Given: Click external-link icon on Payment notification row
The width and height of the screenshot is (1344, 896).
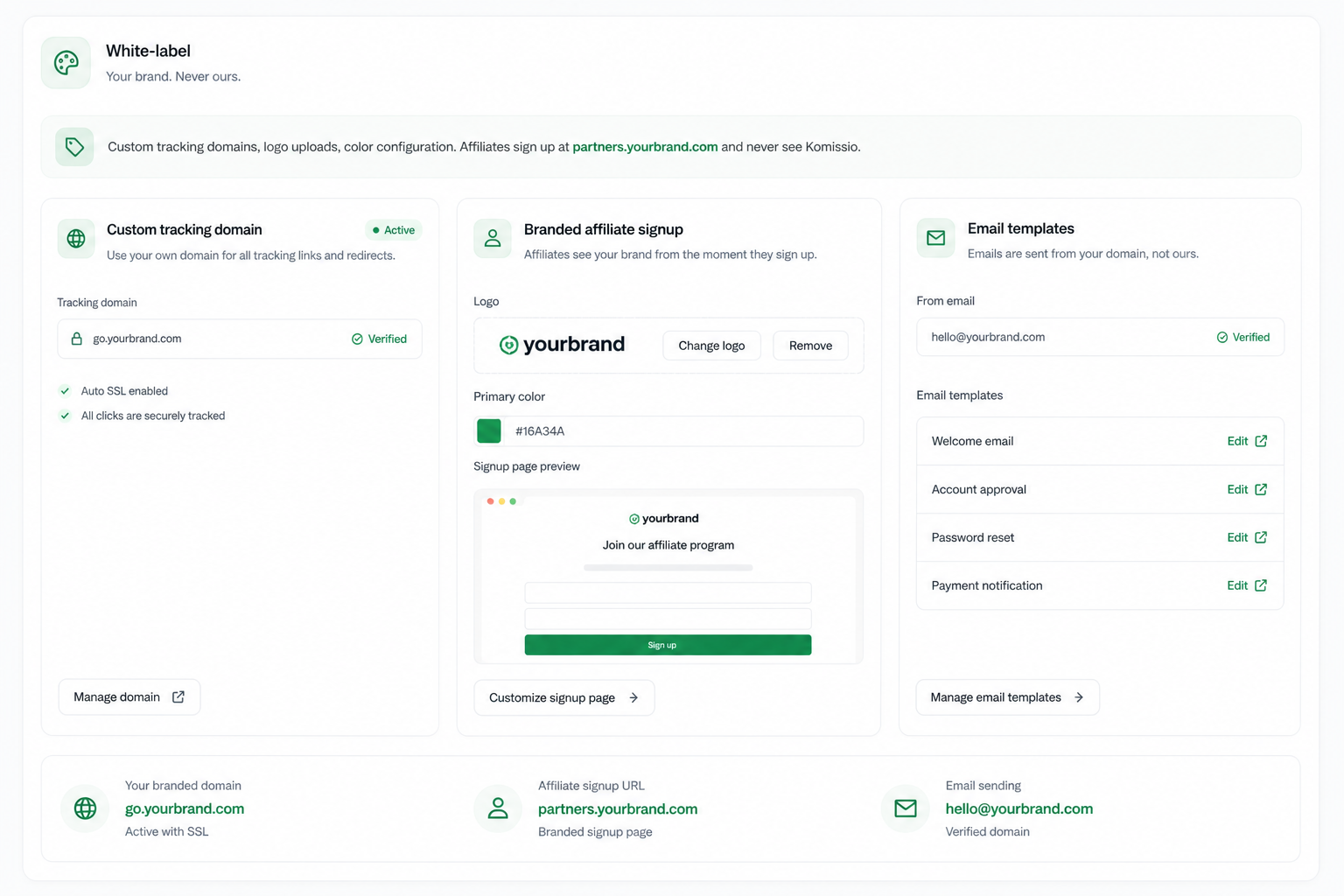Looking at the screenshot, I should 1261,585.
